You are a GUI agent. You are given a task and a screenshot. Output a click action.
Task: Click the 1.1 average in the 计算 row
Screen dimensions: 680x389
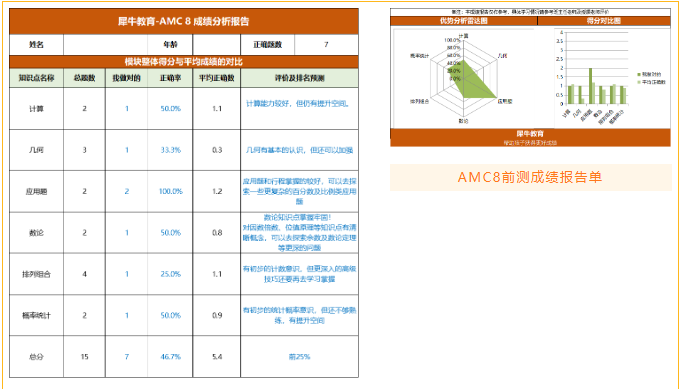point(217,108)
